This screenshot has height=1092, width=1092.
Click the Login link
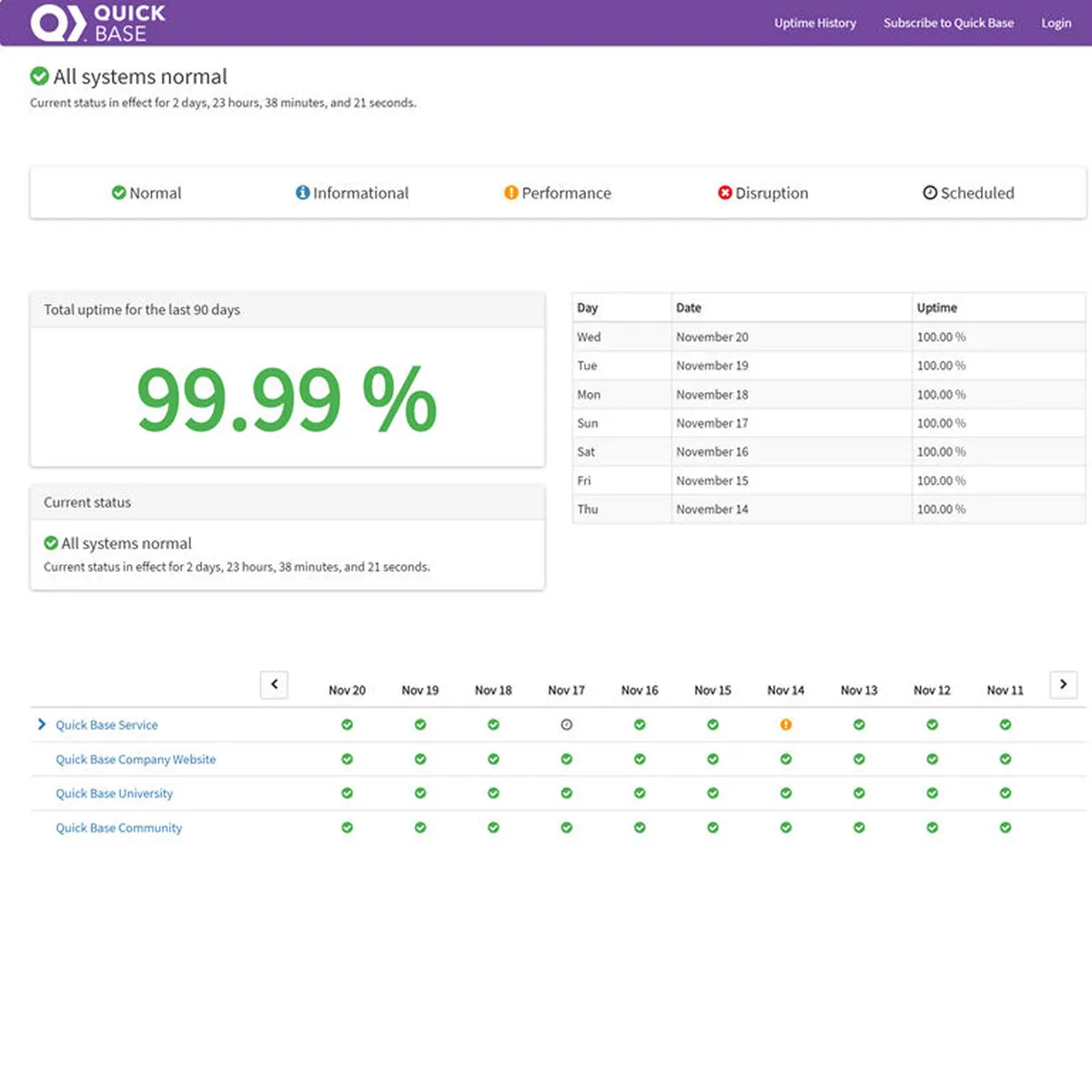click(1056, 23)
